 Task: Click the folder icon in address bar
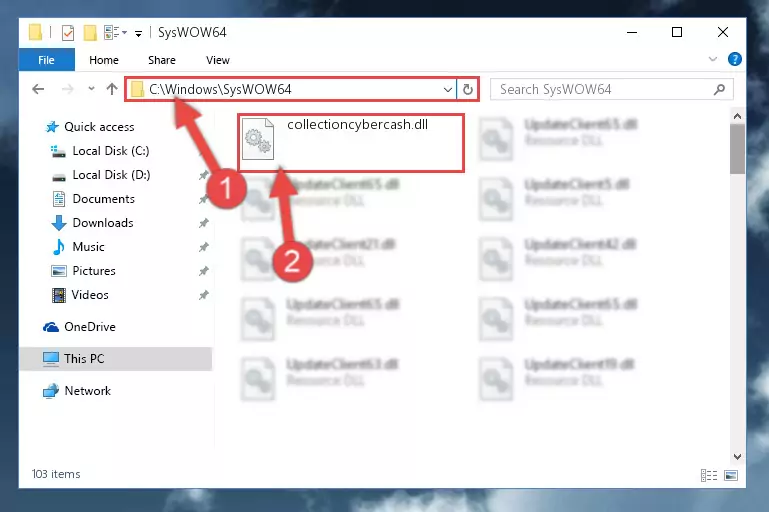coord(137,89)
